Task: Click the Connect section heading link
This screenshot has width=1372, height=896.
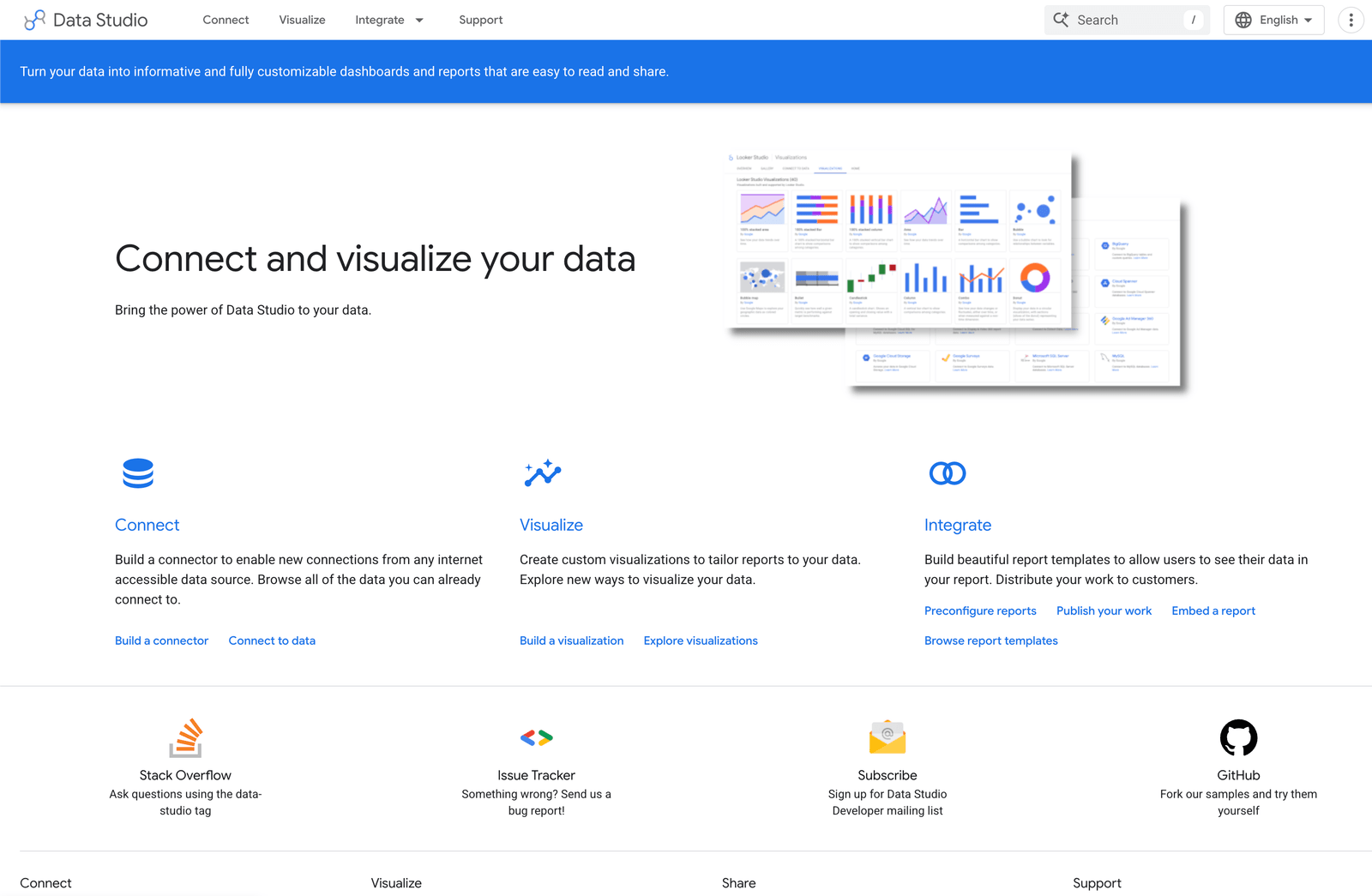Action: pyautogui.click(x=147, y=525)
